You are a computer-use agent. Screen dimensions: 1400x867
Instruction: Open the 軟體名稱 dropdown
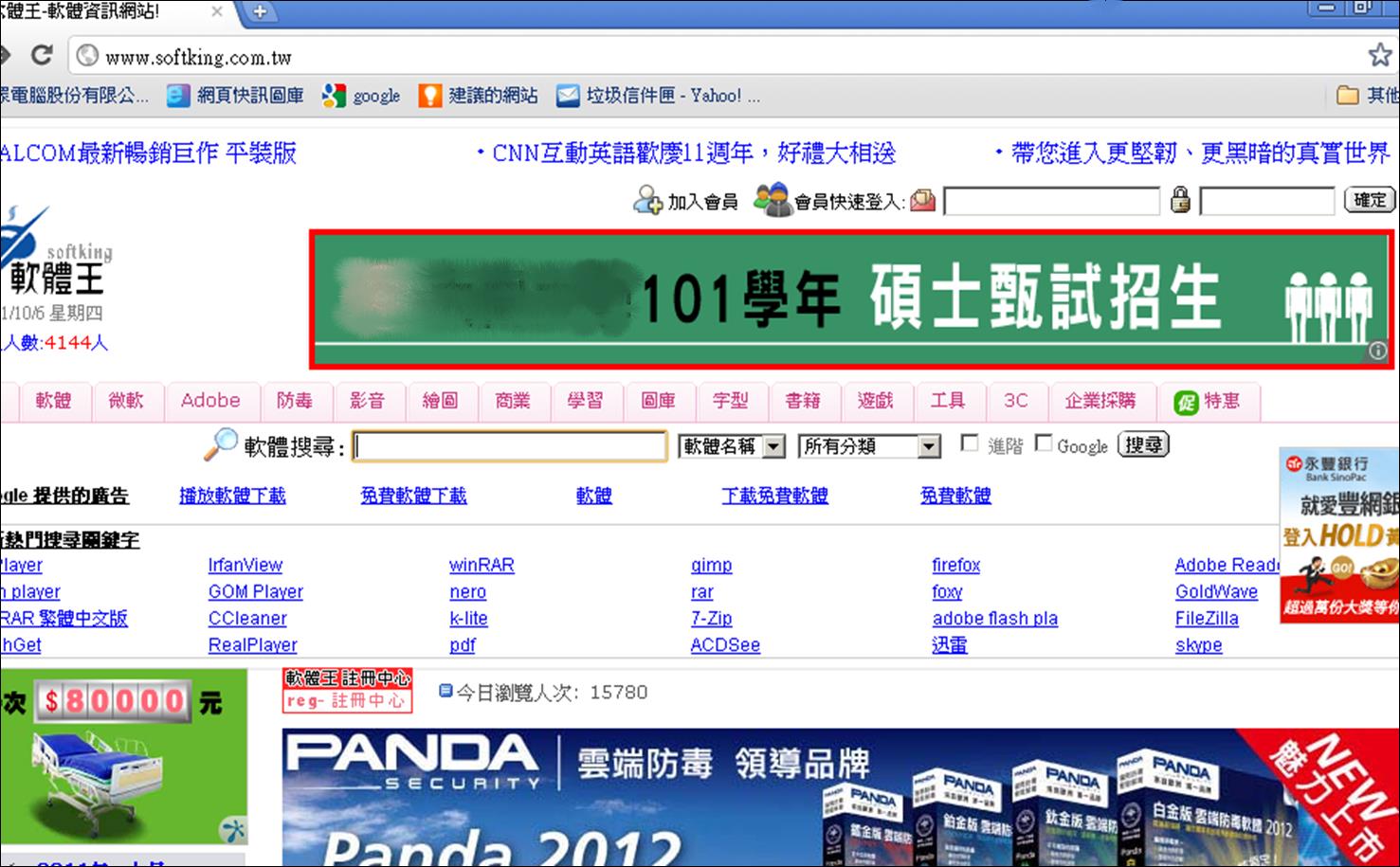pyautogui.click(x=732, y=446)
